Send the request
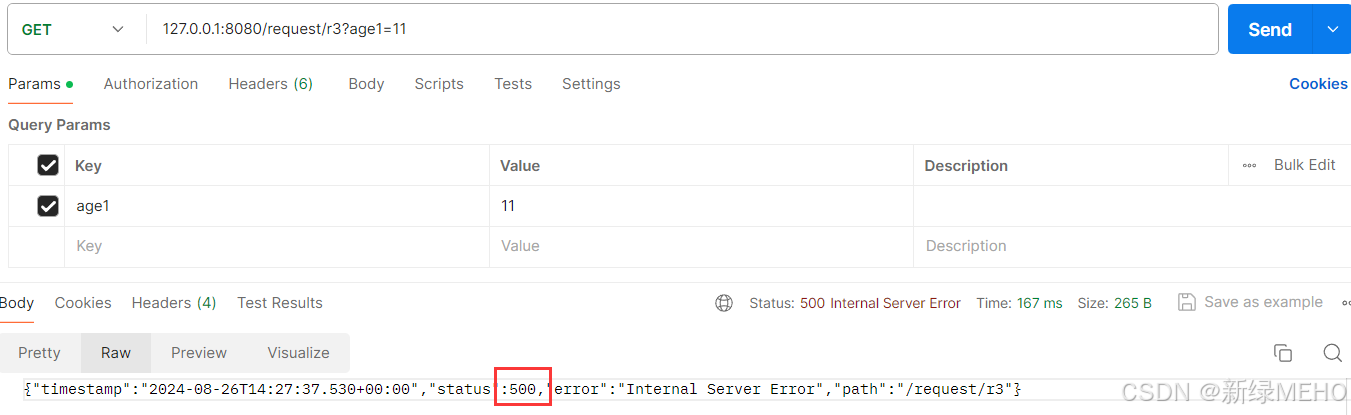 1269,29
